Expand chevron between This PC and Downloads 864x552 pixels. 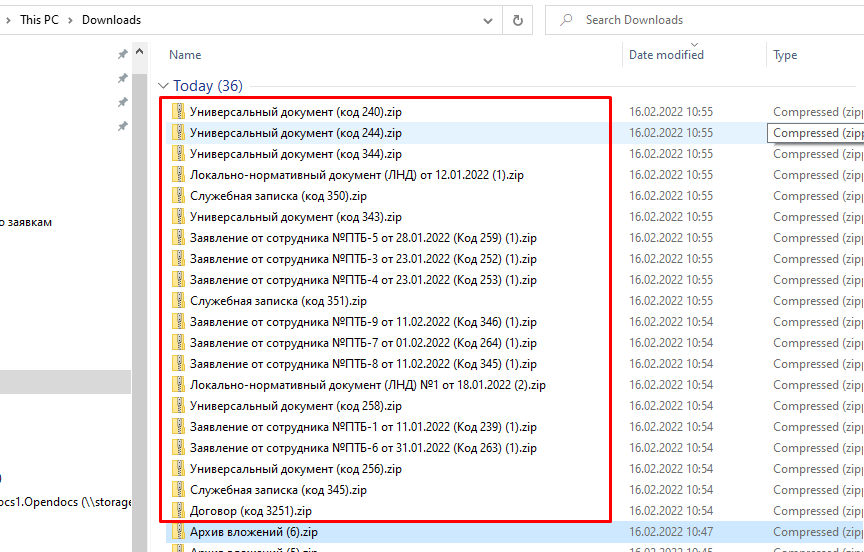click(71, 20)
